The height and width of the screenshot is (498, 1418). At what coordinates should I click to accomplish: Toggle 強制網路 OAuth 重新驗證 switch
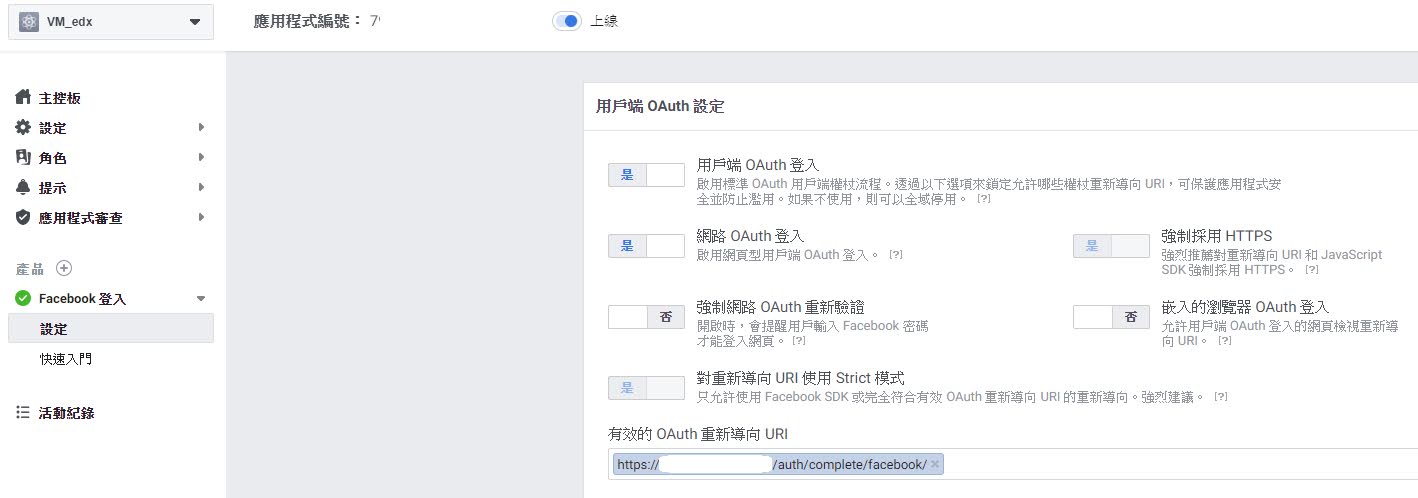pyautogui.click(x=646, y=317)
